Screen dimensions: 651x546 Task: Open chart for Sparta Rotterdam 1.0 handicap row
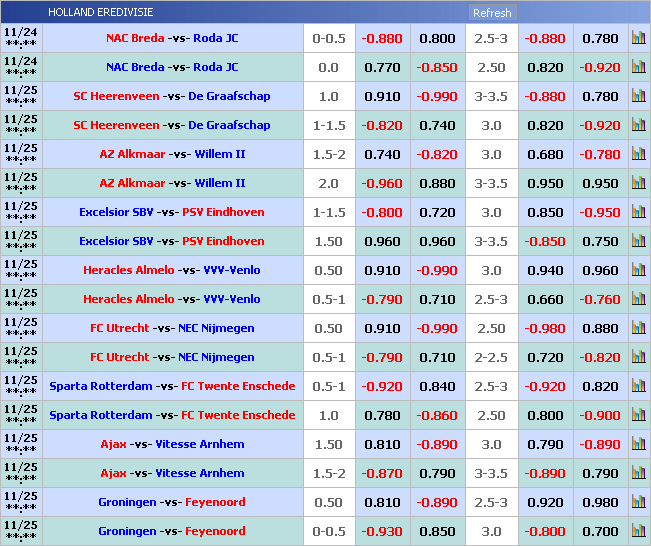coord(638,415)
